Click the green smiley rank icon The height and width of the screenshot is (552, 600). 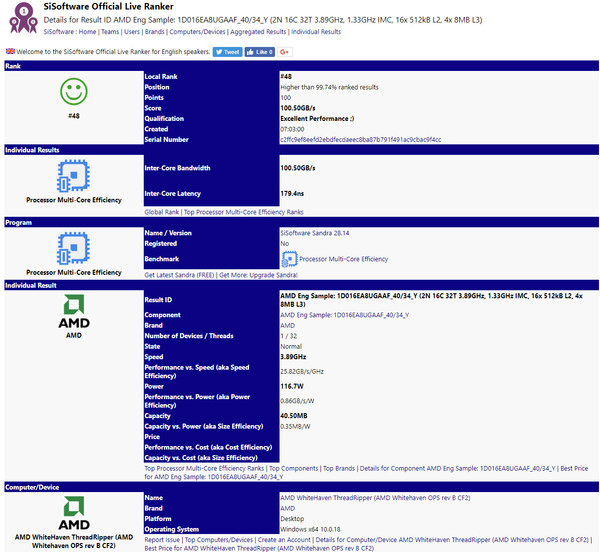click(74, 92)
